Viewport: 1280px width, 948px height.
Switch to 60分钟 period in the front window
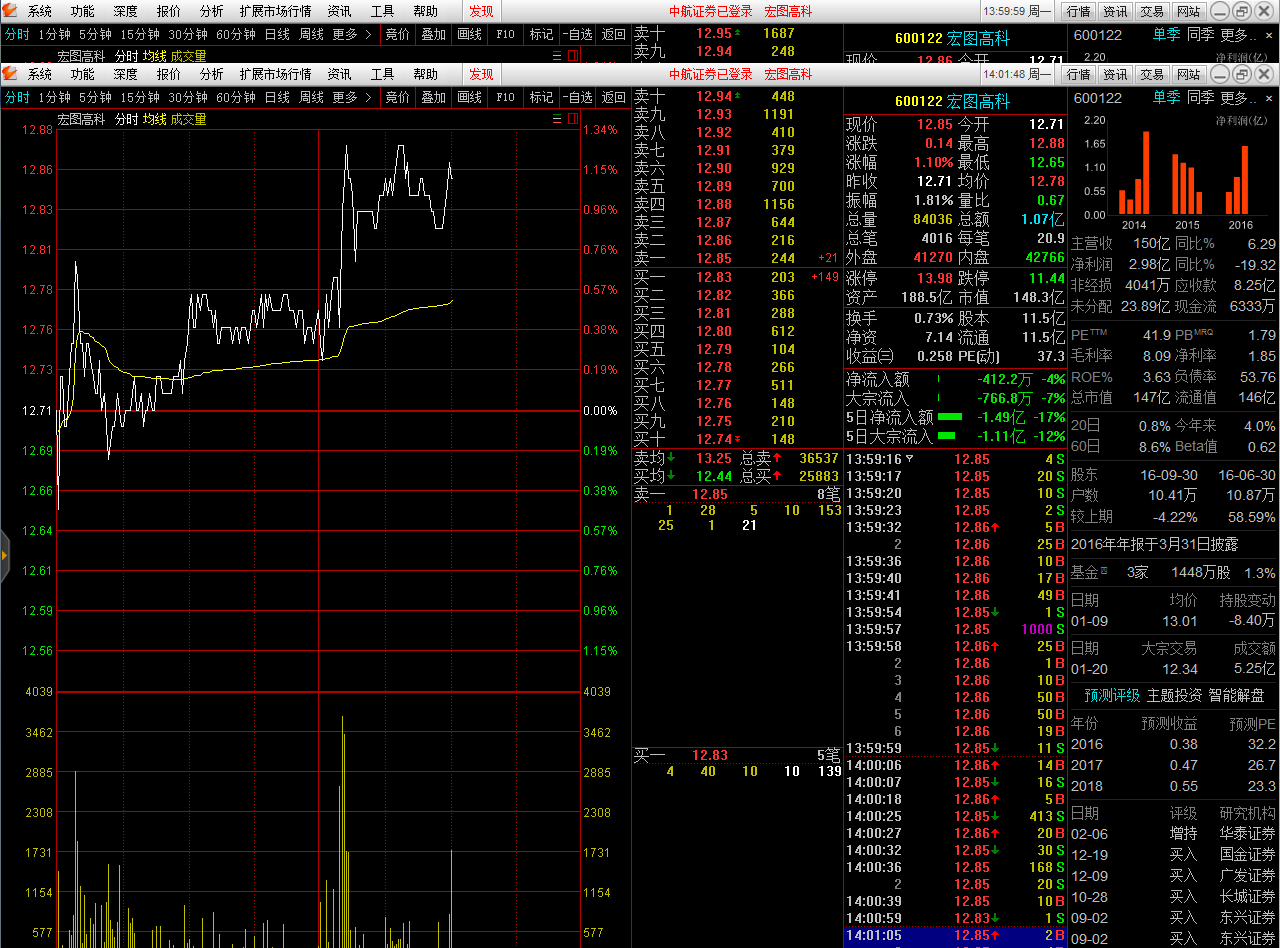[236, 97]
